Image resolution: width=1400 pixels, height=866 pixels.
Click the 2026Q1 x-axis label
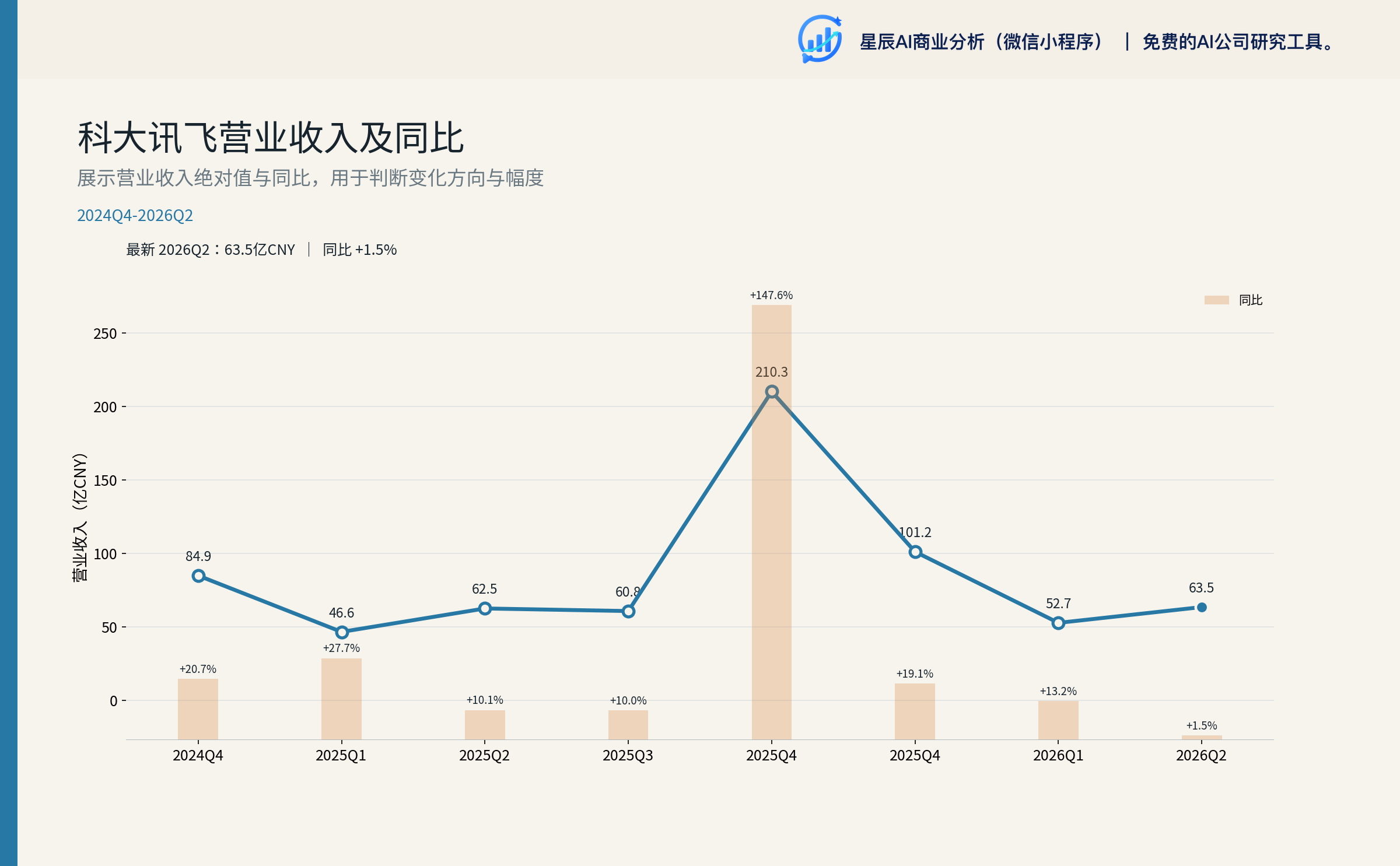tap(1058, 756)
